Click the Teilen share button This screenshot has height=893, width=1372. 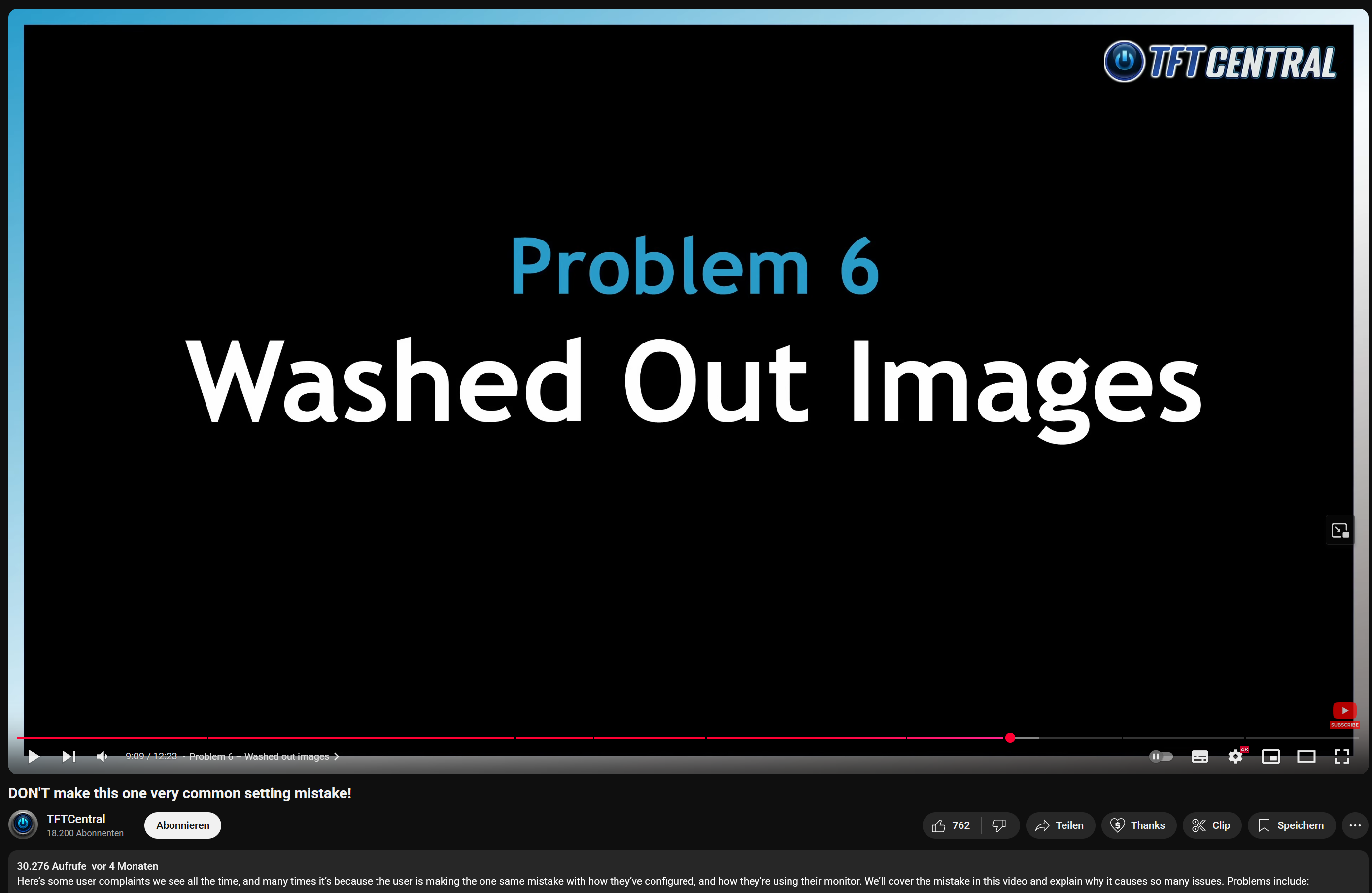click(x=1060, y=825)
